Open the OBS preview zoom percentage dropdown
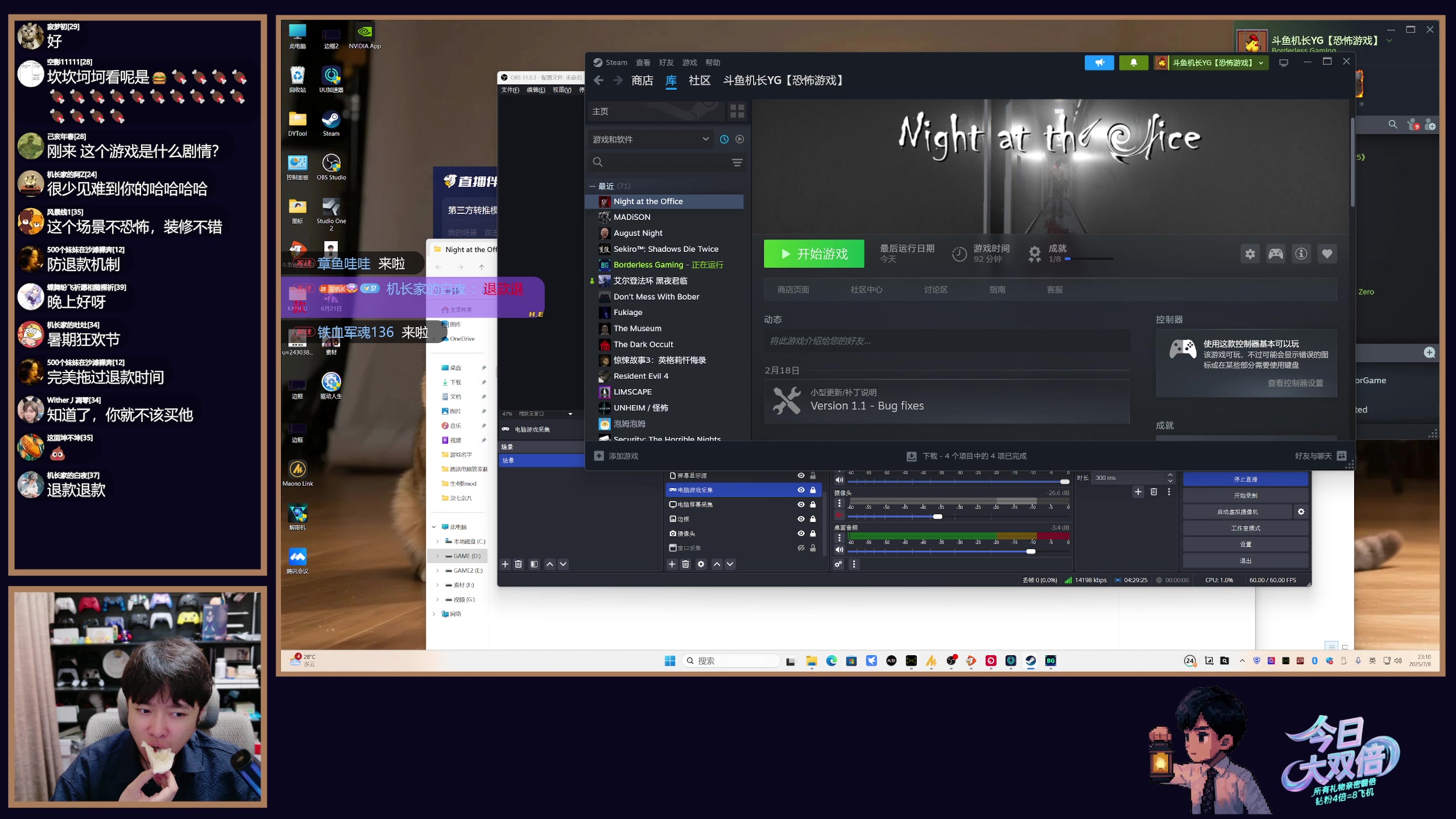Viewport: 1456px width, 819px height. pos(570,414)
